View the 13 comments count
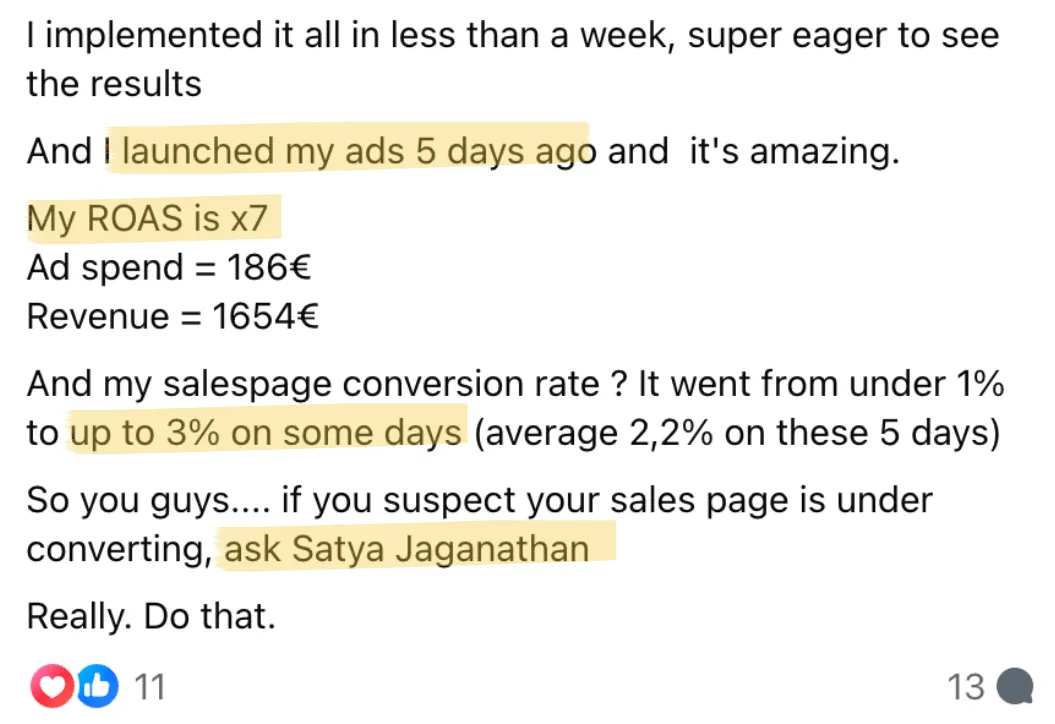 (x=966, y=687)
